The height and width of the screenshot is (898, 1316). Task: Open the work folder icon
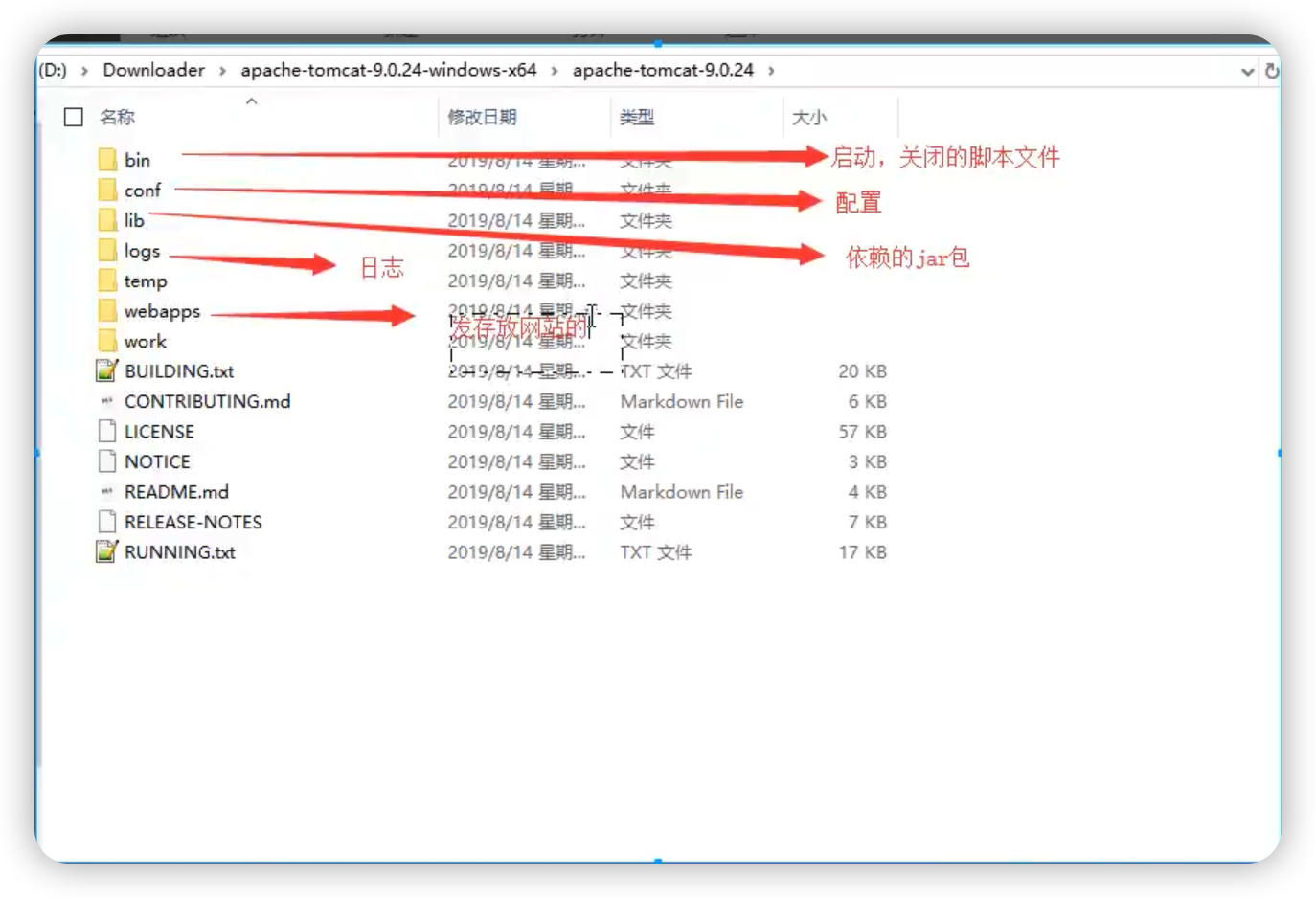tap(107, 341)
